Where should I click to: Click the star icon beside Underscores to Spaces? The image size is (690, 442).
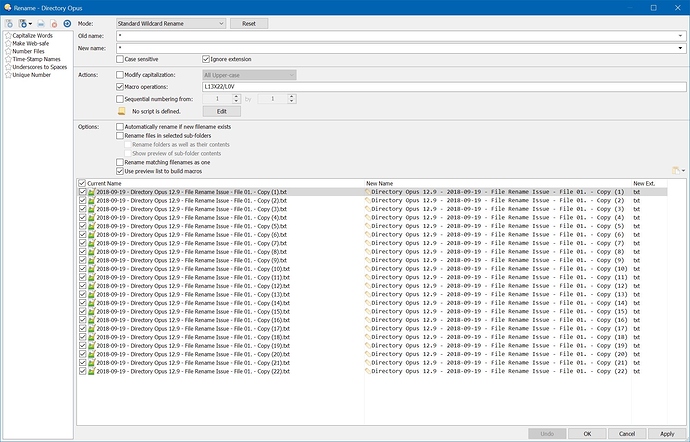(8, 67)
